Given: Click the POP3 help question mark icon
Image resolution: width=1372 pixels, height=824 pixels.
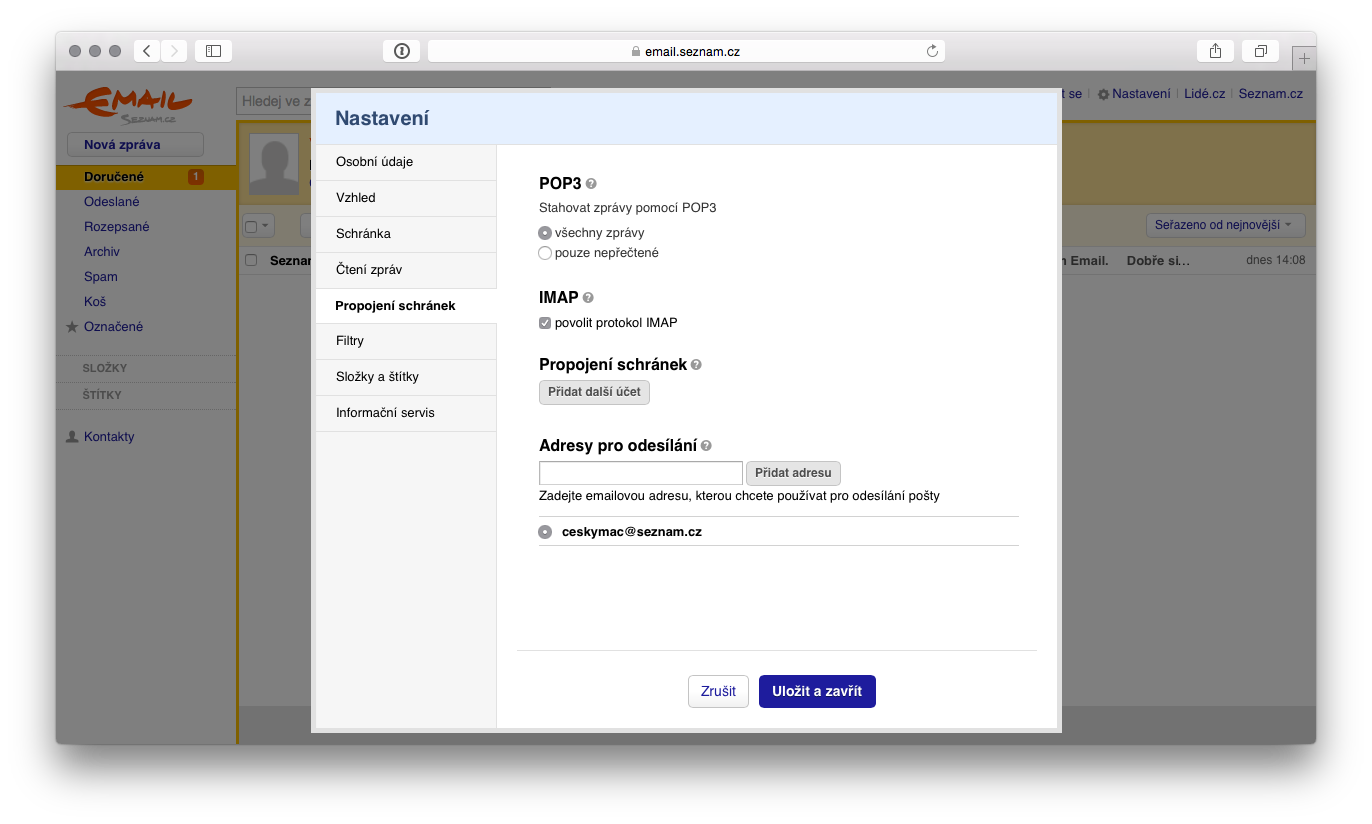Looking at the screenshot, I should pos(591,184).
